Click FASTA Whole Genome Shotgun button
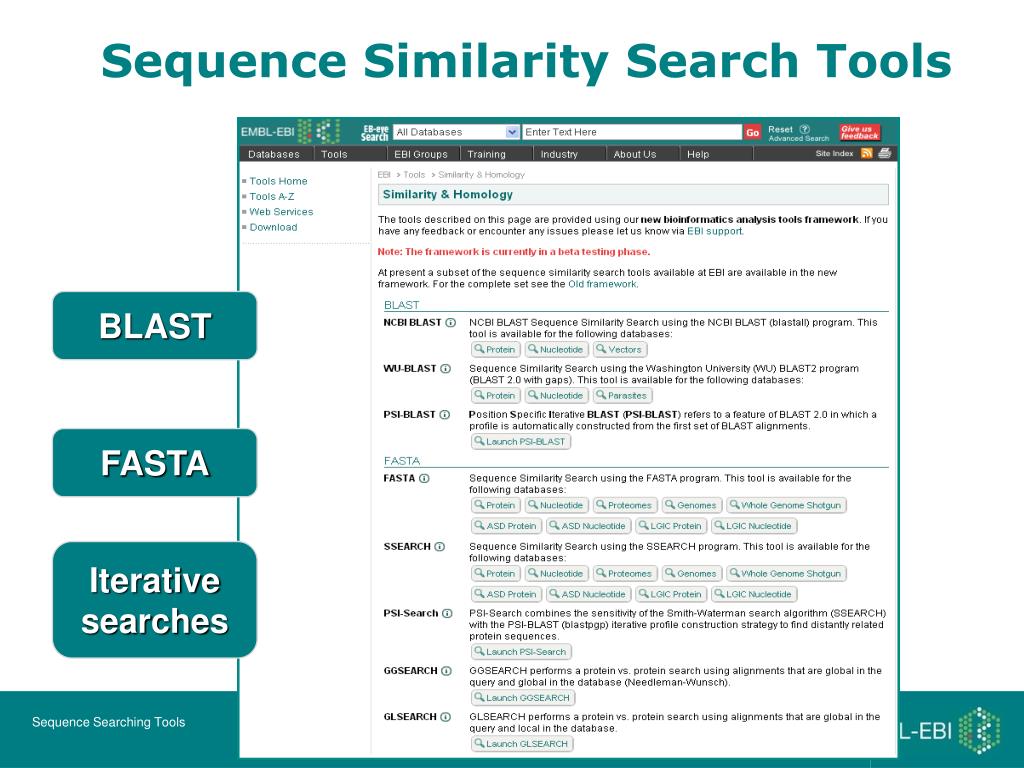The height and width of the screenshot is (768, 1024). click(x=786, y=505)
